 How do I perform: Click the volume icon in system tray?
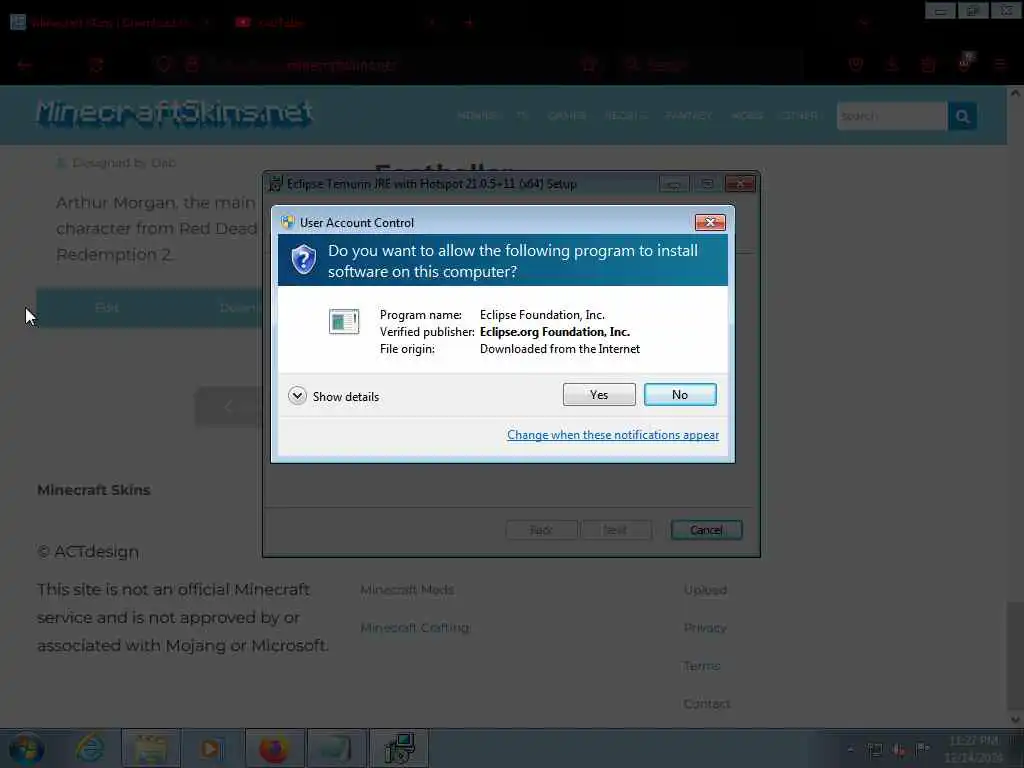click(x=899, y=749)
